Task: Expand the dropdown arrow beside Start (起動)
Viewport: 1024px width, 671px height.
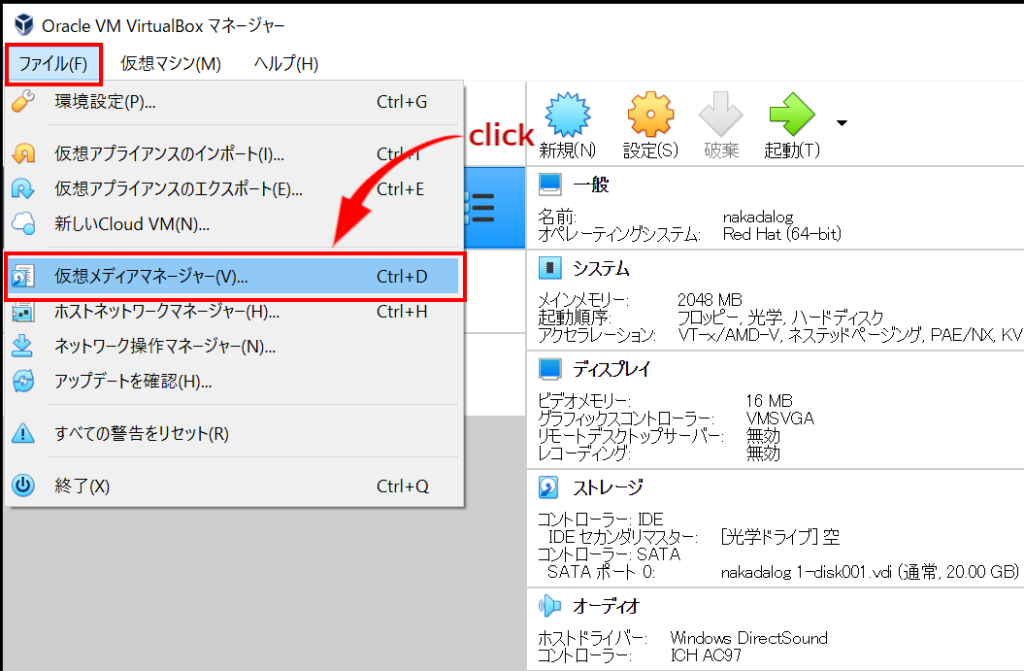Action: [x=841, y=124]
